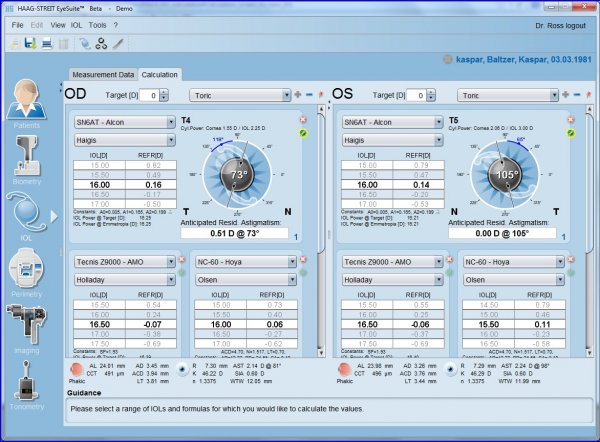Toggle selection mark on OS Tecnis Z9000 panel
600x442 pixels.
450,273
